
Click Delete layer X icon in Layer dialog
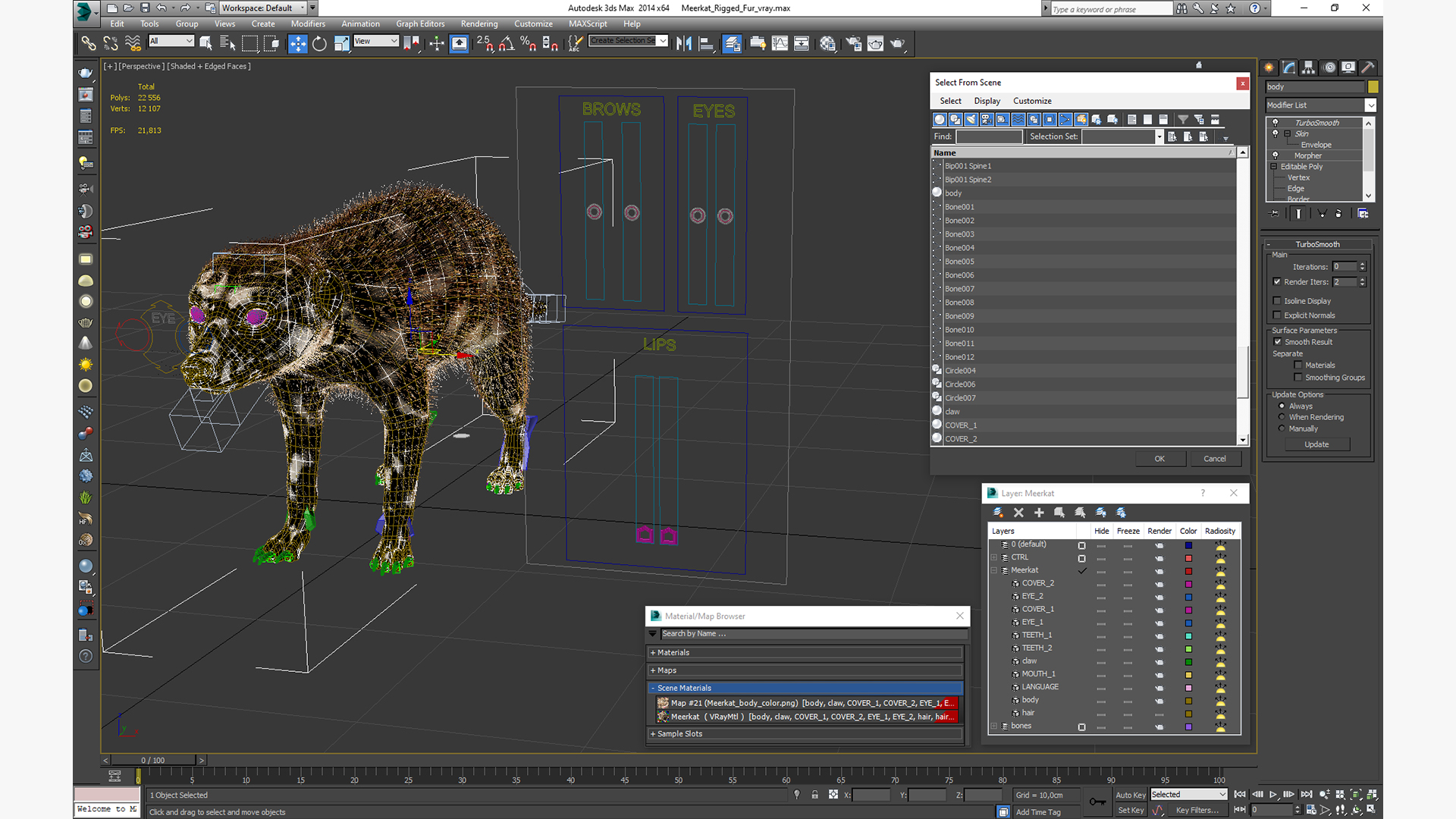1018,513
